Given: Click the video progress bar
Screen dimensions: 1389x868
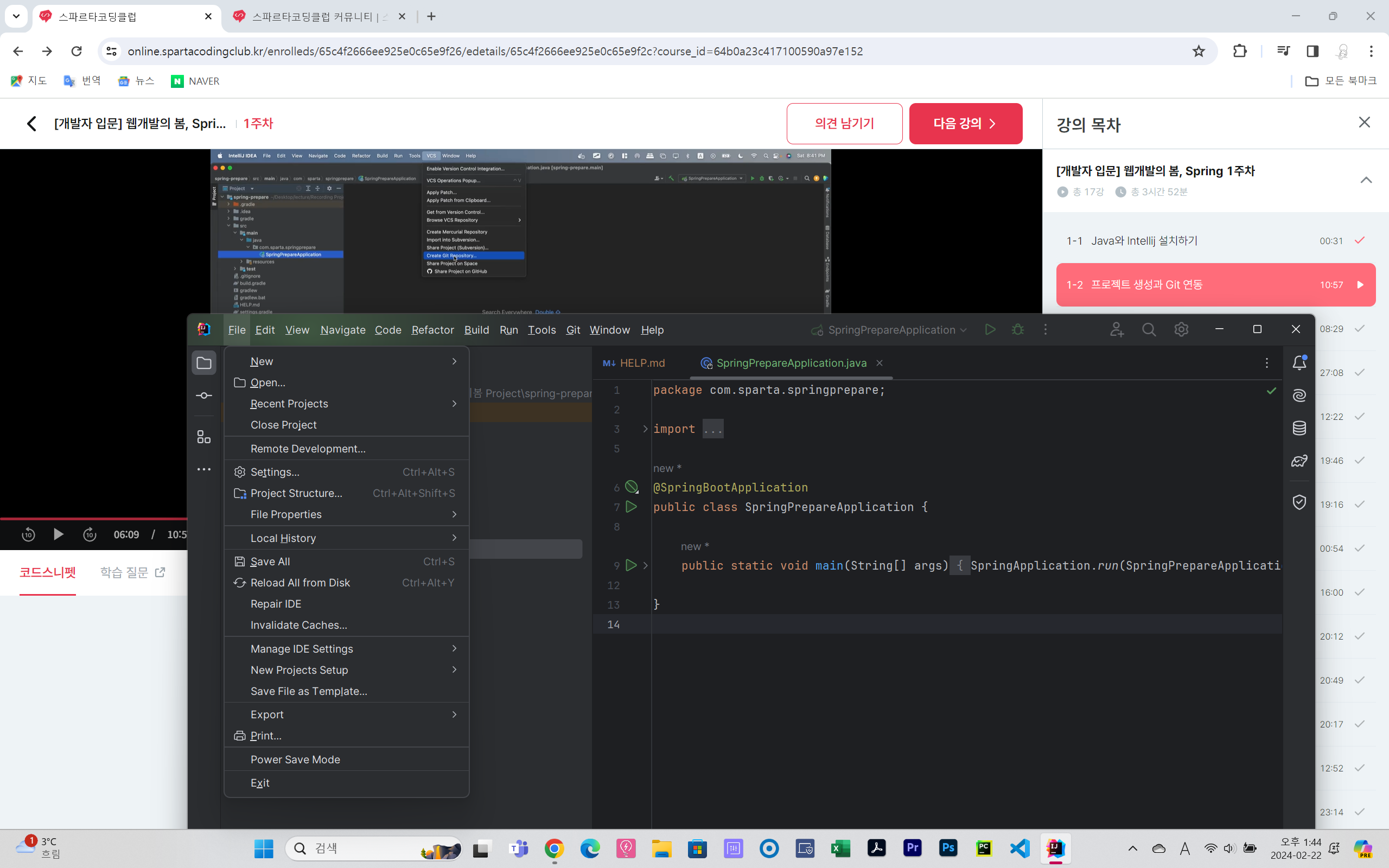Looking at the screenshot, I should (x=93, y=519).
